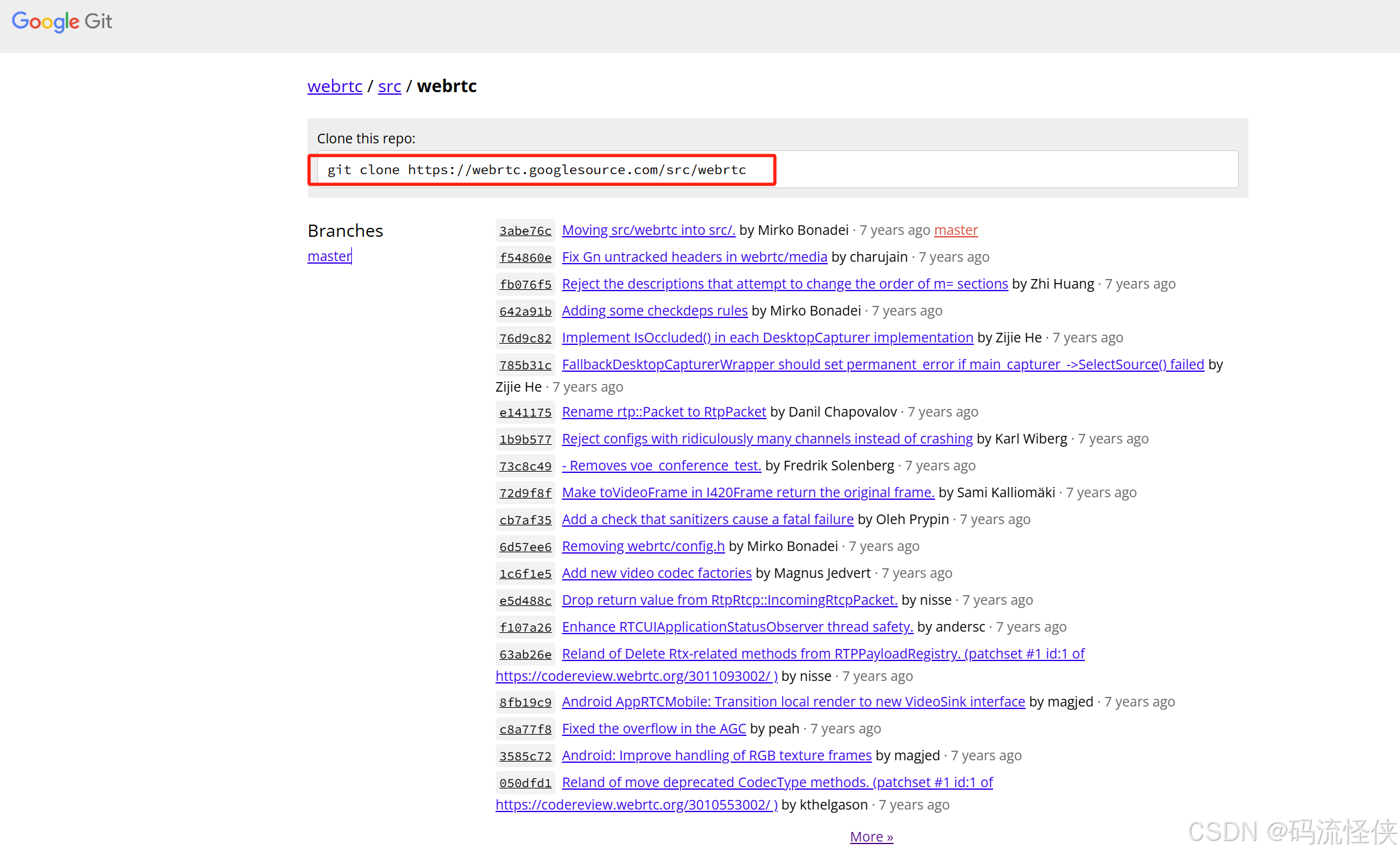Open 'Add a check that sanitizers' commit

coord(708,519)
